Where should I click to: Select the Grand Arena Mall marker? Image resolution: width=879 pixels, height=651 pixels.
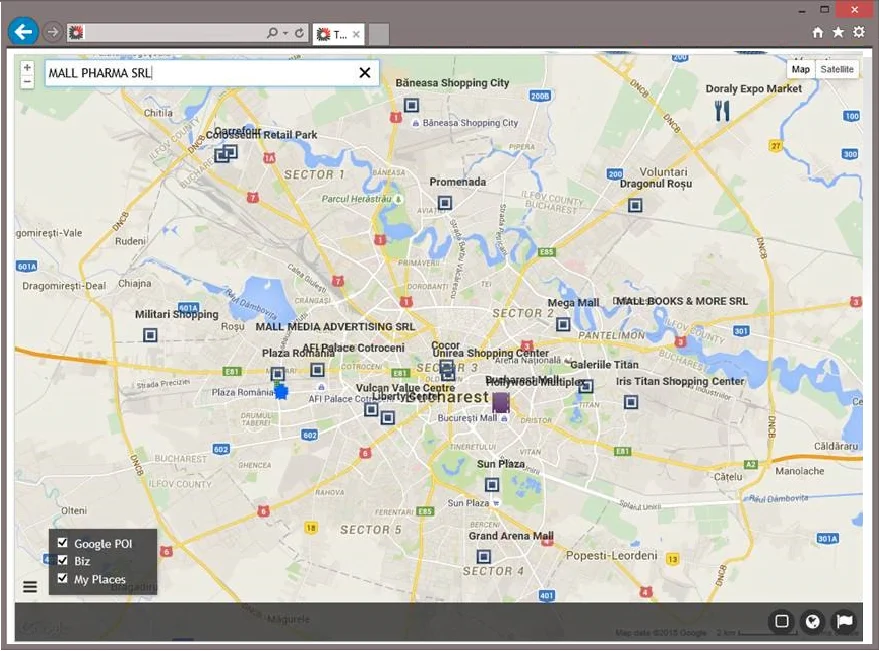click(x=483, y=557)
